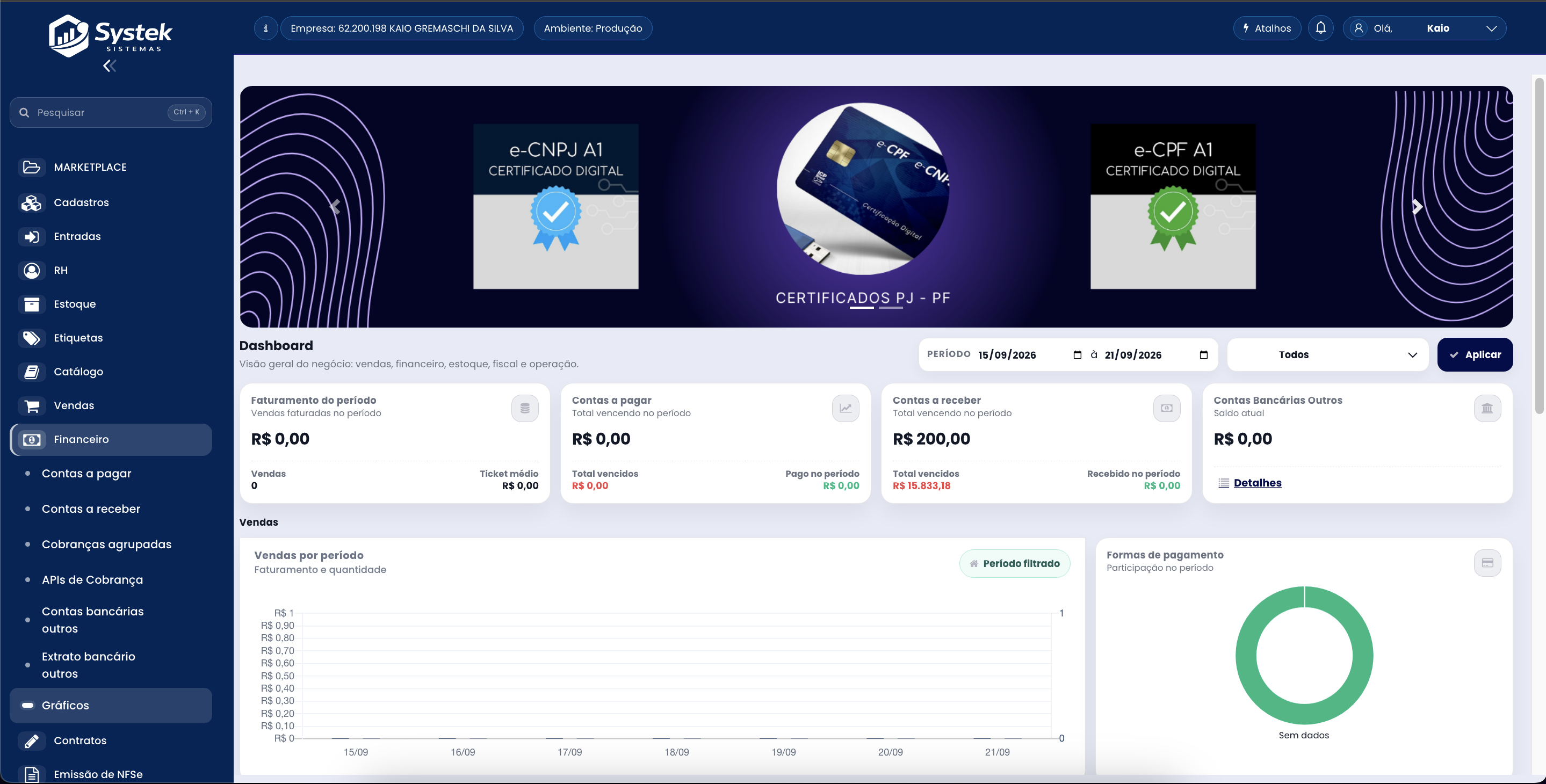
Task: Go to the previous banner slide
Action: (x=335, y=207)
